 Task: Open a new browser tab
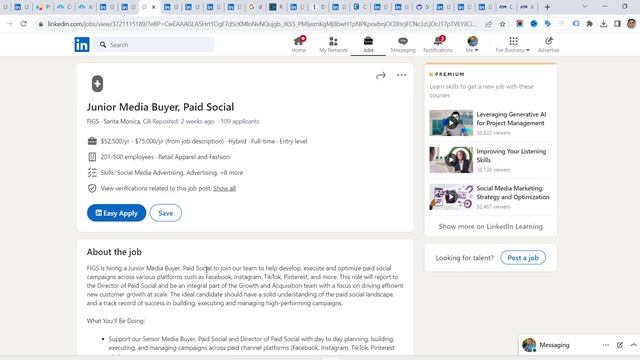click(547, 7)
